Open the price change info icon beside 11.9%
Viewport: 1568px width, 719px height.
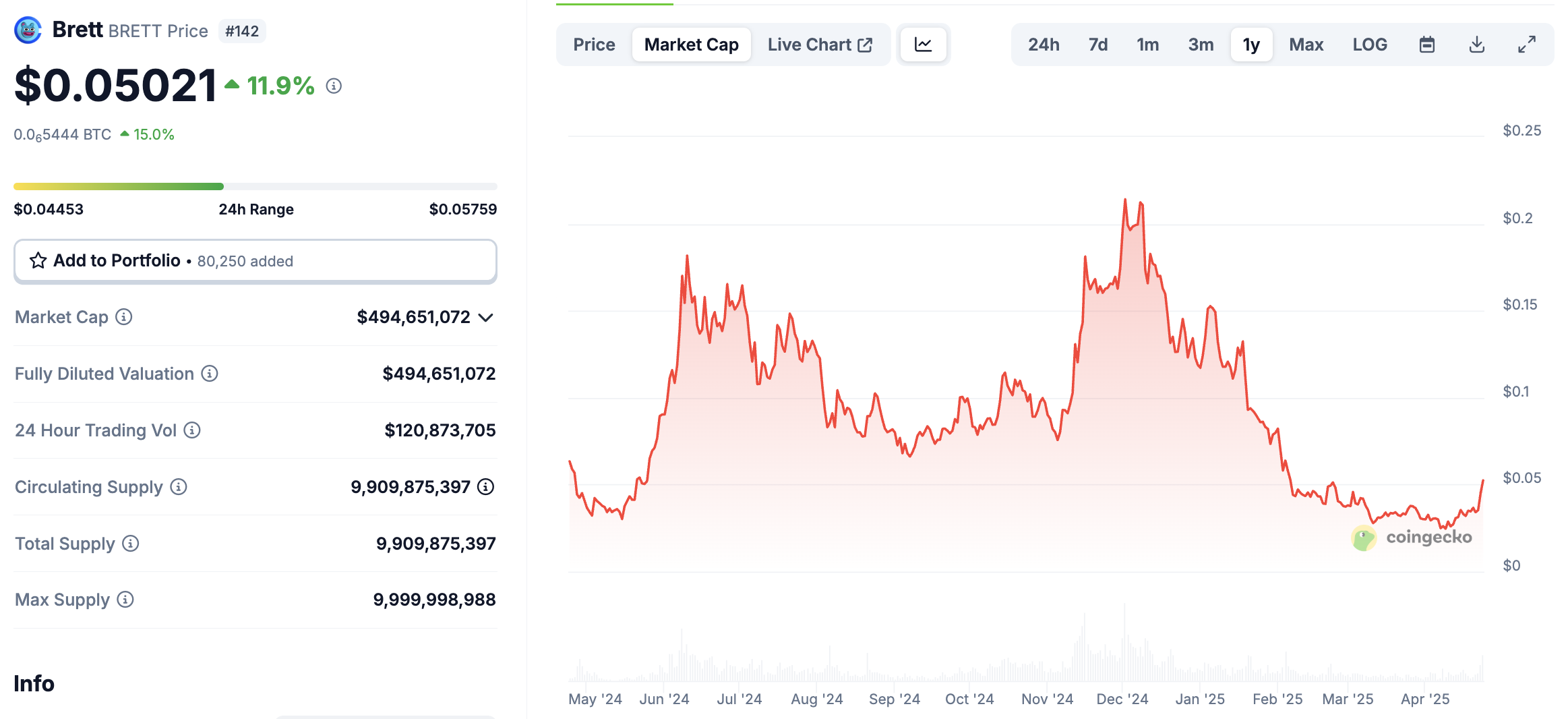point(334,86)
